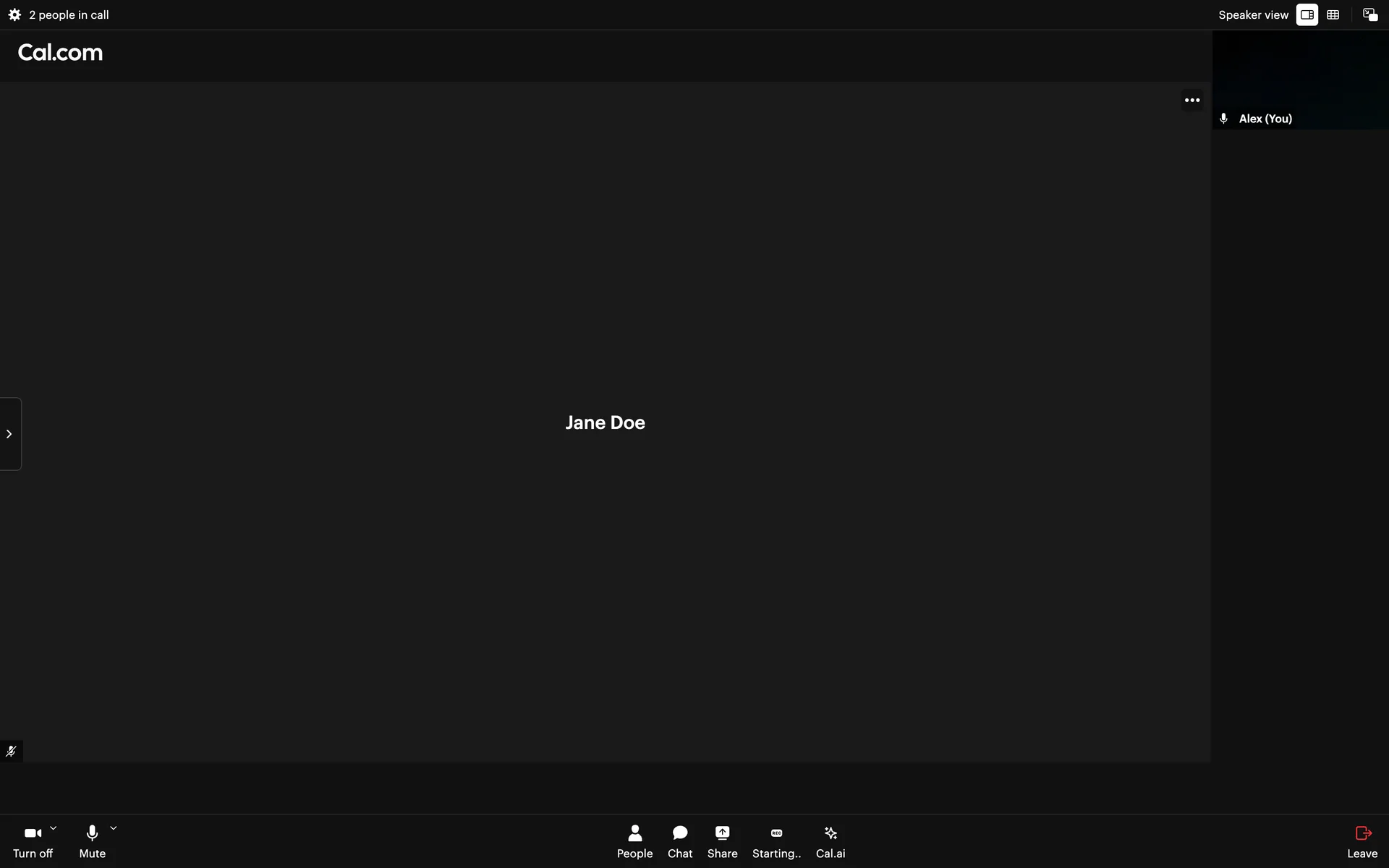This screenshot has width=1389, height=868.
Task: Switch to Grid view layout
Action: pos(1333,14)
